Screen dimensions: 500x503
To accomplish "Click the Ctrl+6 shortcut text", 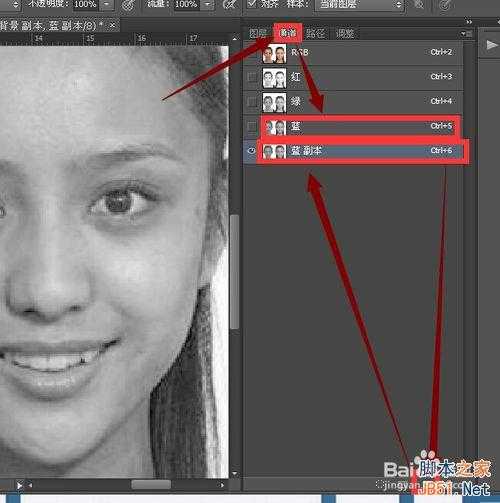I will pos(441,151).
